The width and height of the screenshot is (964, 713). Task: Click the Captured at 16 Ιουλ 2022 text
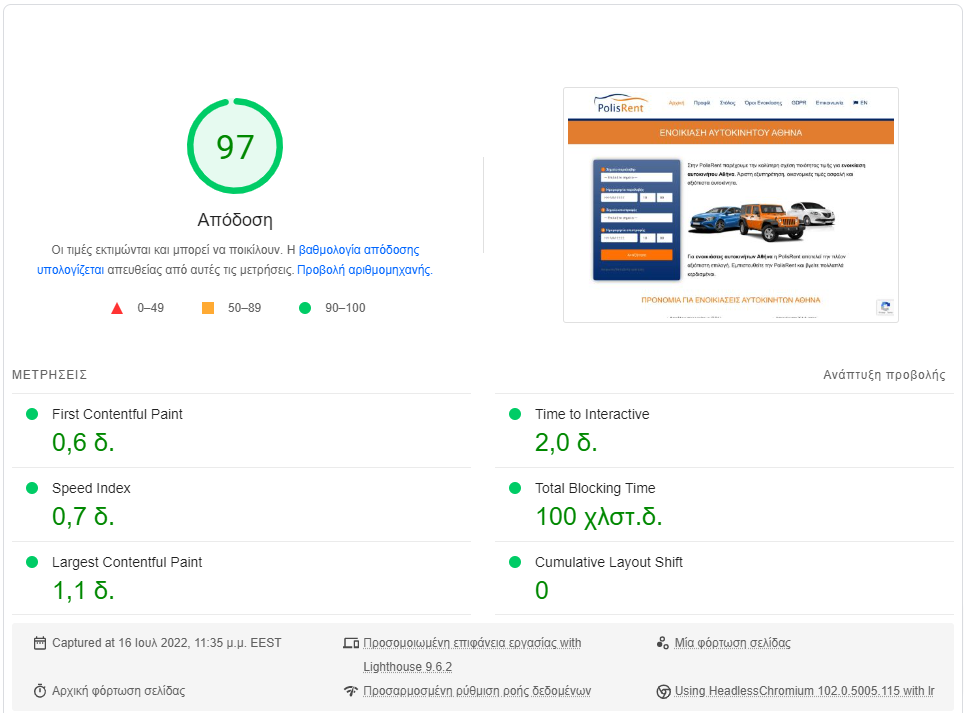point(167,643)
